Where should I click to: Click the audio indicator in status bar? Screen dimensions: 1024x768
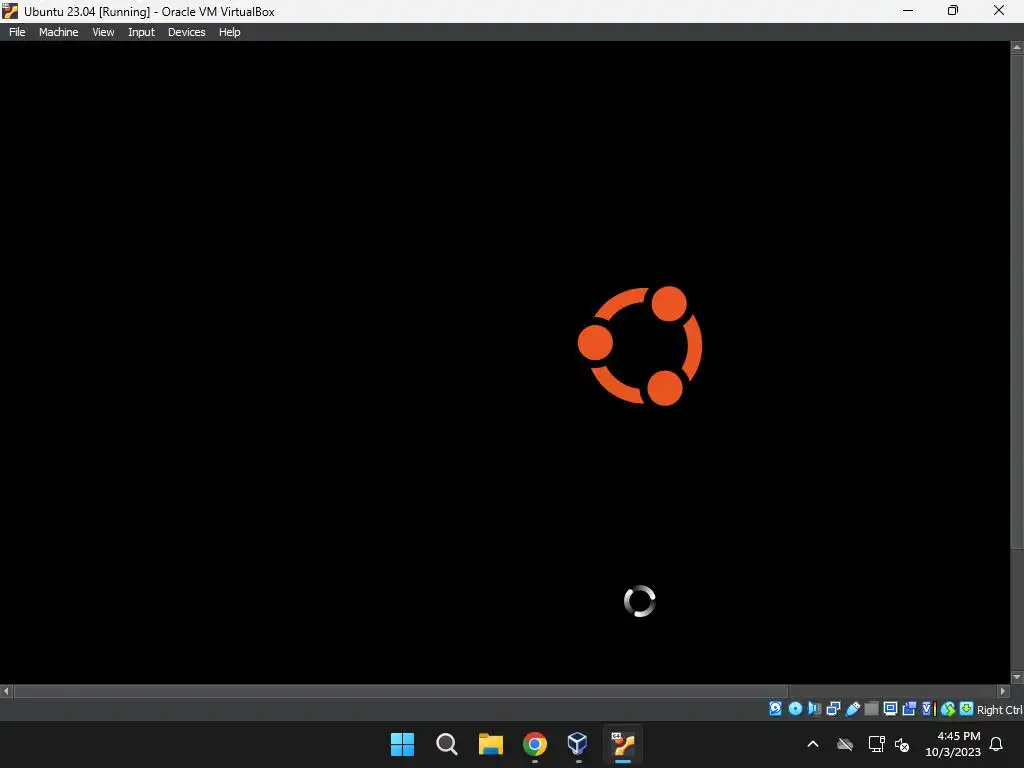(x=814, y=709)
